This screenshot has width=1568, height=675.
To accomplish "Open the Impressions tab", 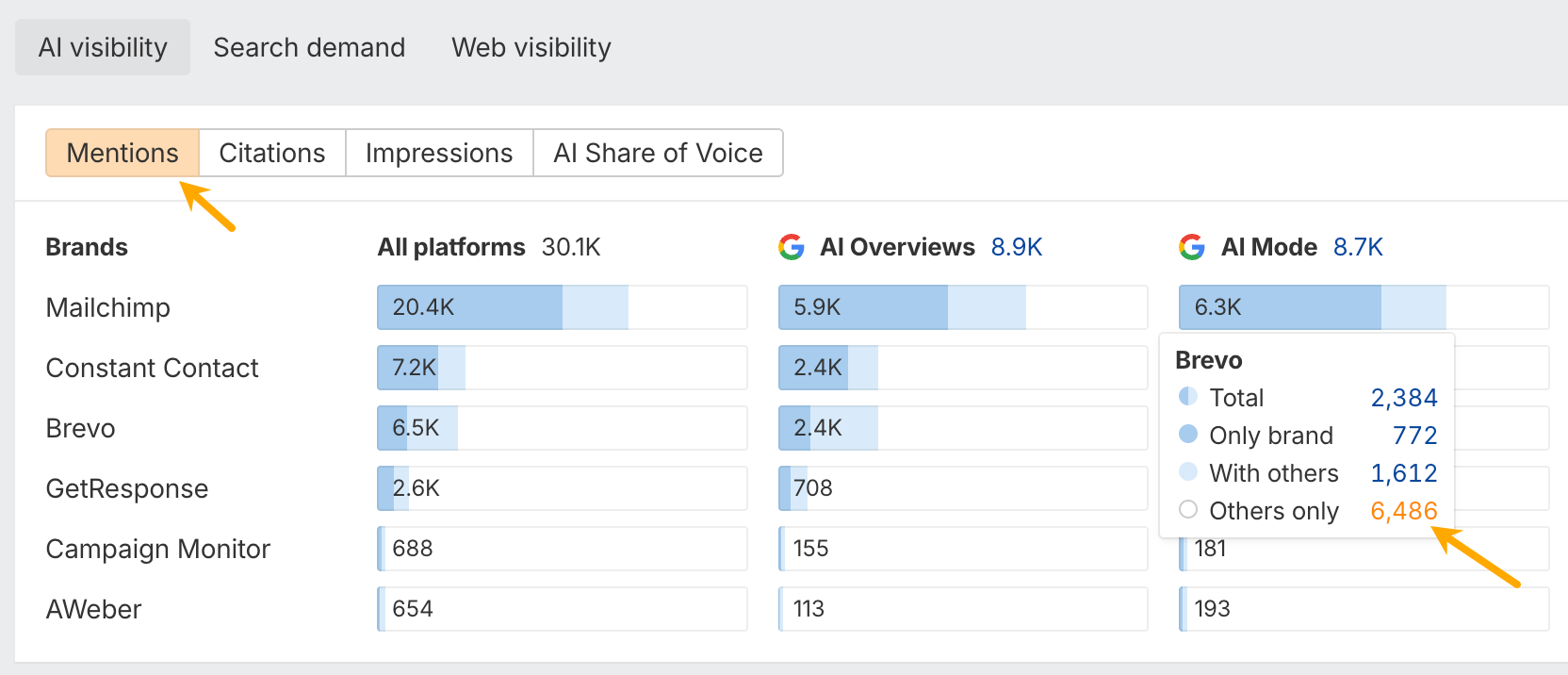I will click(x=439, y=153).
